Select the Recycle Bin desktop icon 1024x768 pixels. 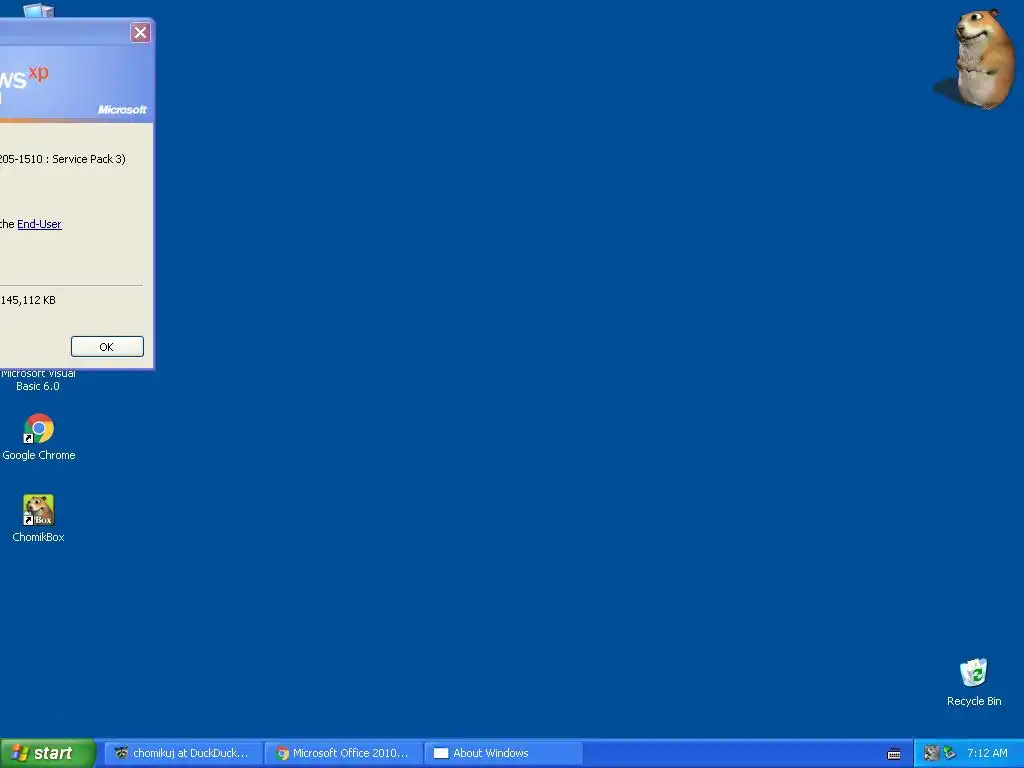[x=974, y=682]
